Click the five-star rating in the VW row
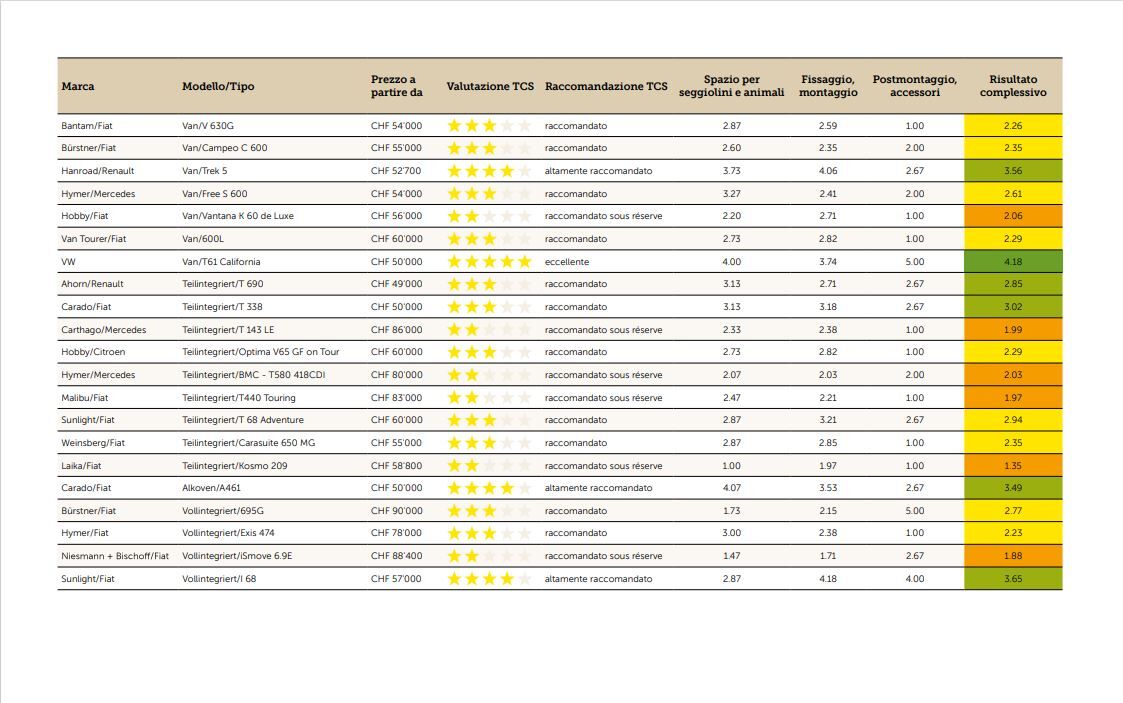The height and width of the screenshot is (703, 1123). click(489, 261)
